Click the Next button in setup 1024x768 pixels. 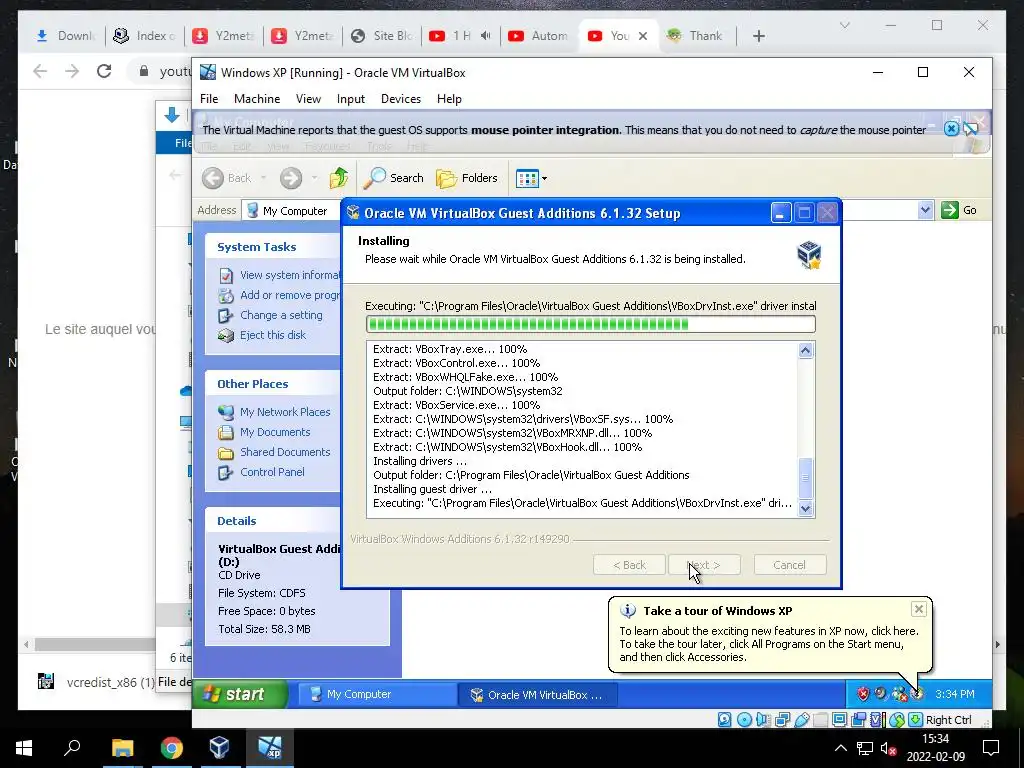(x=704, y=565)
